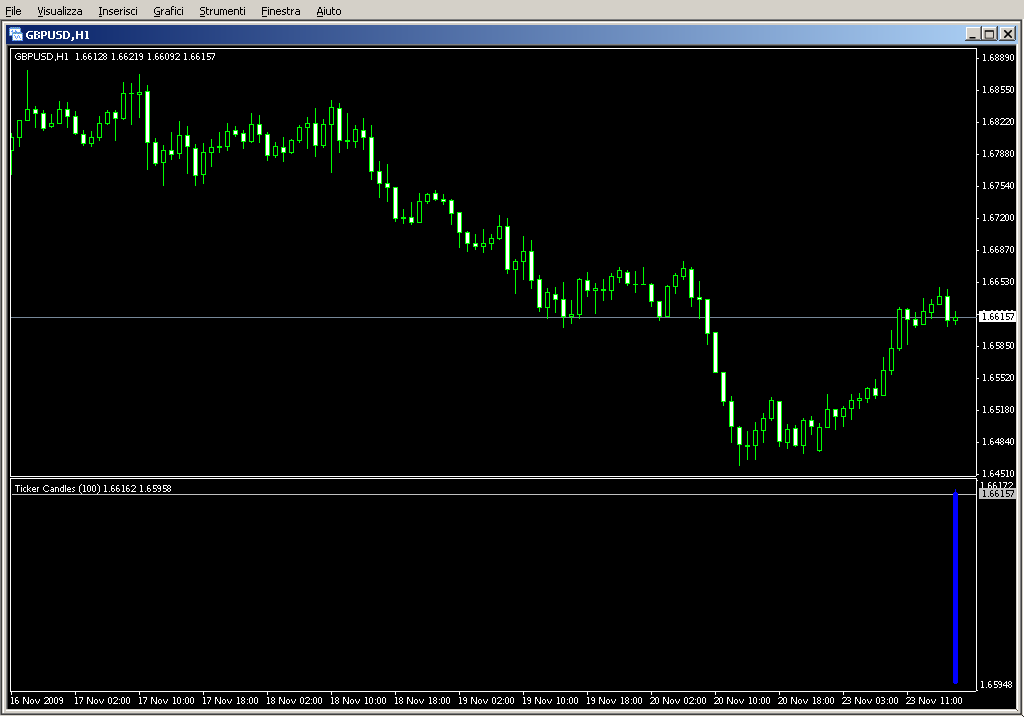Viewport: 1024px width, 717px height.
Task: Click the 23 Nov 11:00 time label
Action: [x=934, y=701]
